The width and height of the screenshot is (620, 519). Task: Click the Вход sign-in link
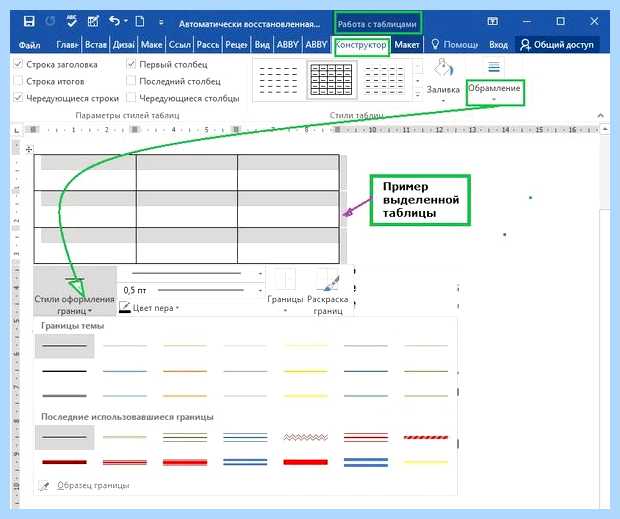pyautogui.click(x=498, y=45)
